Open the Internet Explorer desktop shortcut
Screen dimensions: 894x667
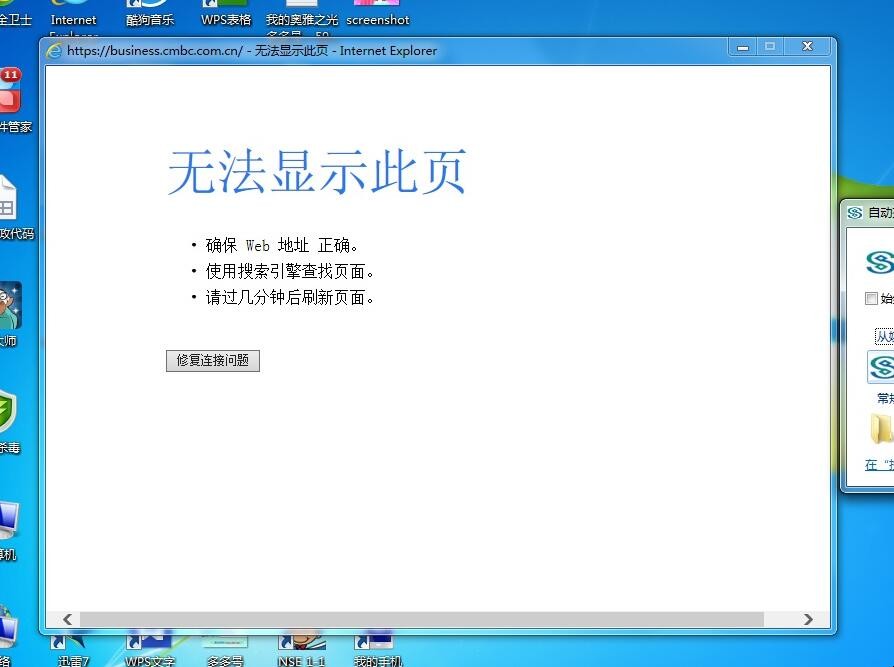[x=74, y=14]
